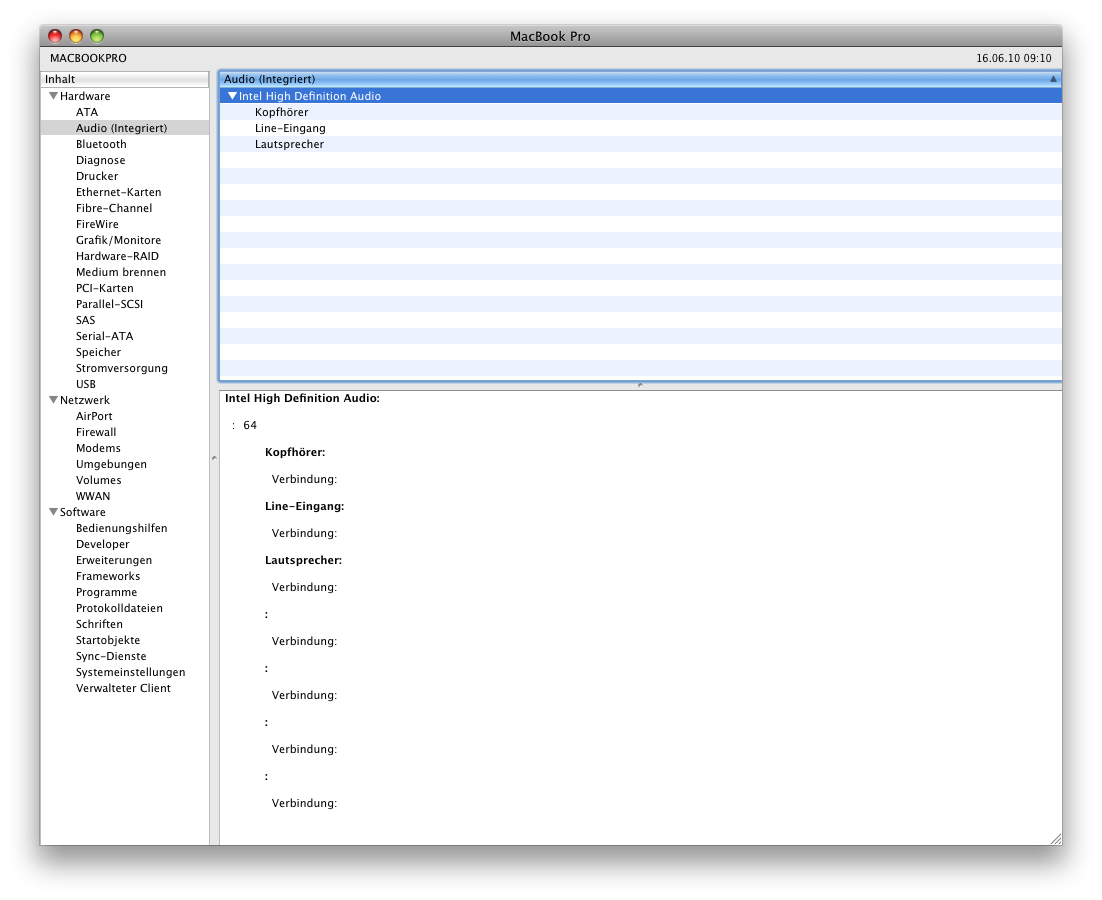Click the green zoom window button
Image resolution: width=1102 pixels, height=900 pixels.
[x=97, y=36]
